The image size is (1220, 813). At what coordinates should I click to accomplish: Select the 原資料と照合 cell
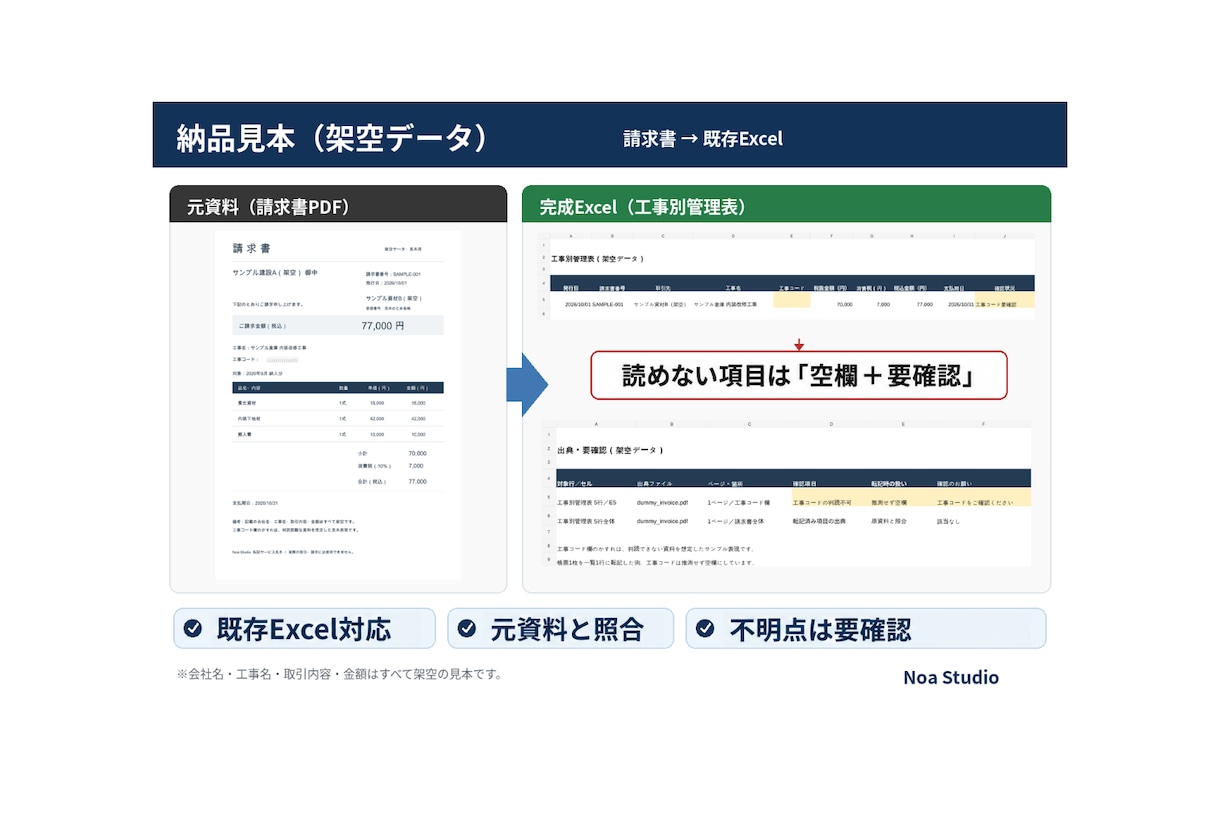tap(889, 521)
